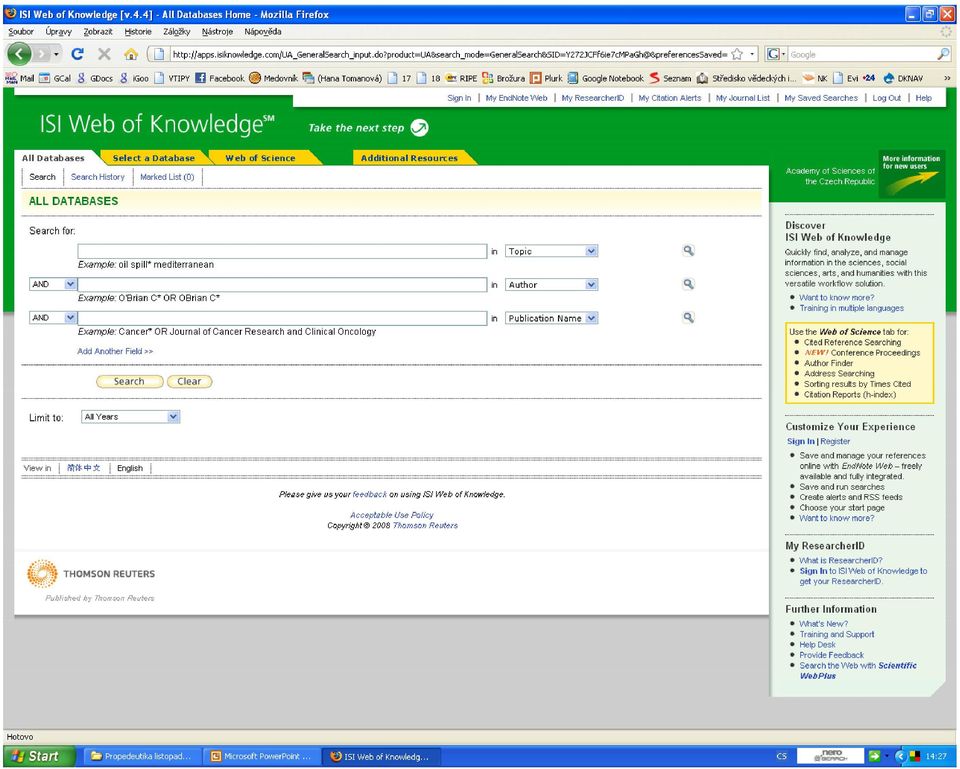This screenshot has height=769, width=960.
Task: Switch to Microsoft PowerPoint taskbar window
Action: click(261, 756)
